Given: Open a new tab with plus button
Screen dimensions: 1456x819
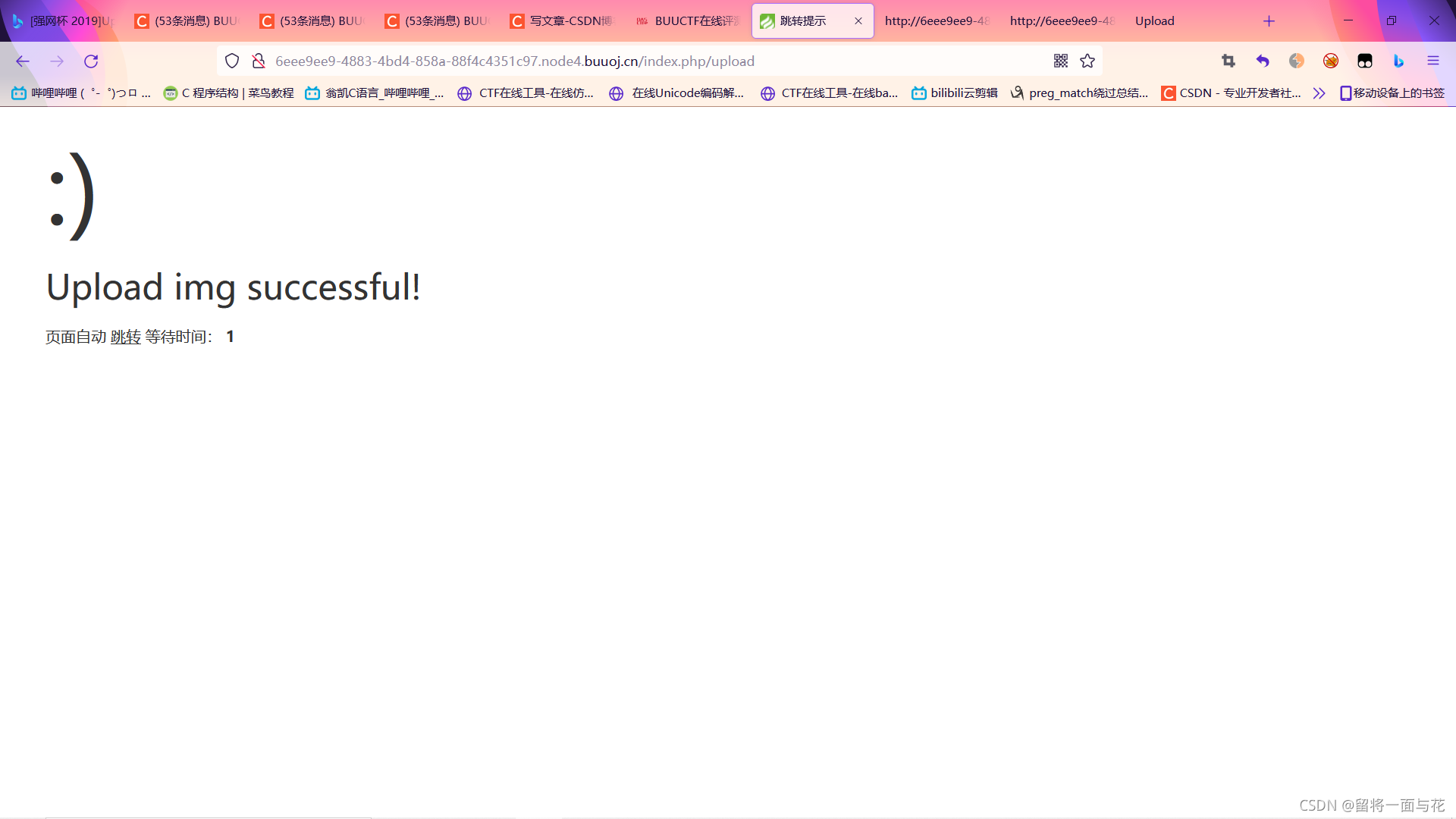Looking at the screenshot, I should [x=1269, y=21].
